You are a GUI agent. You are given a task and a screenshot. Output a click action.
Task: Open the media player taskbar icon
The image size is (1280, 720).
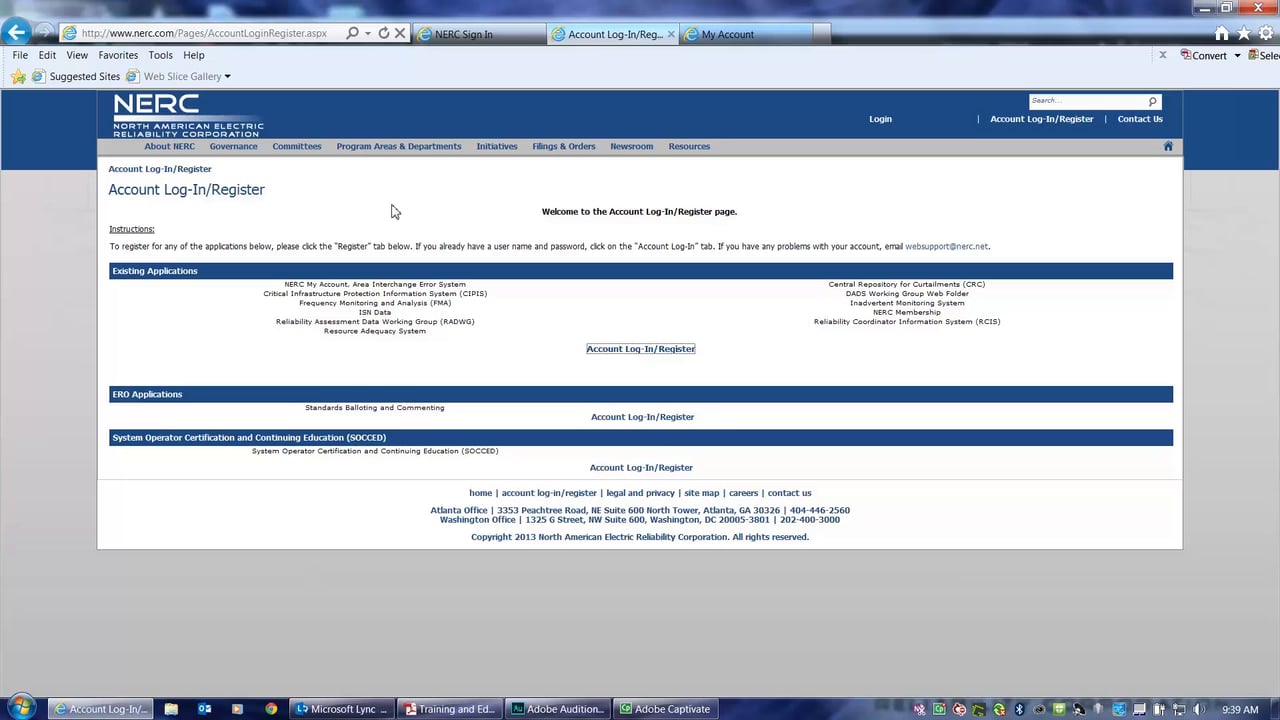click(x=237, y=709)
